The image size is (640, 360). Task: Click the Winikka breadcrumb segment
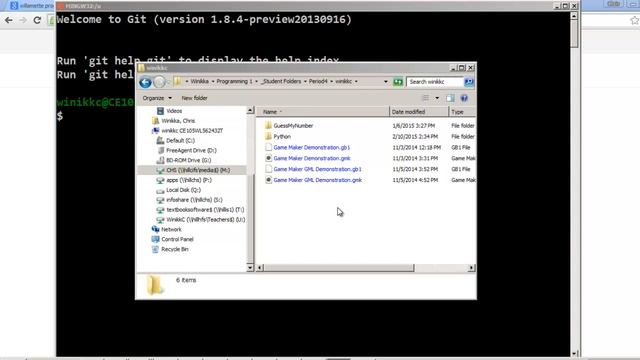coord(200,82)
